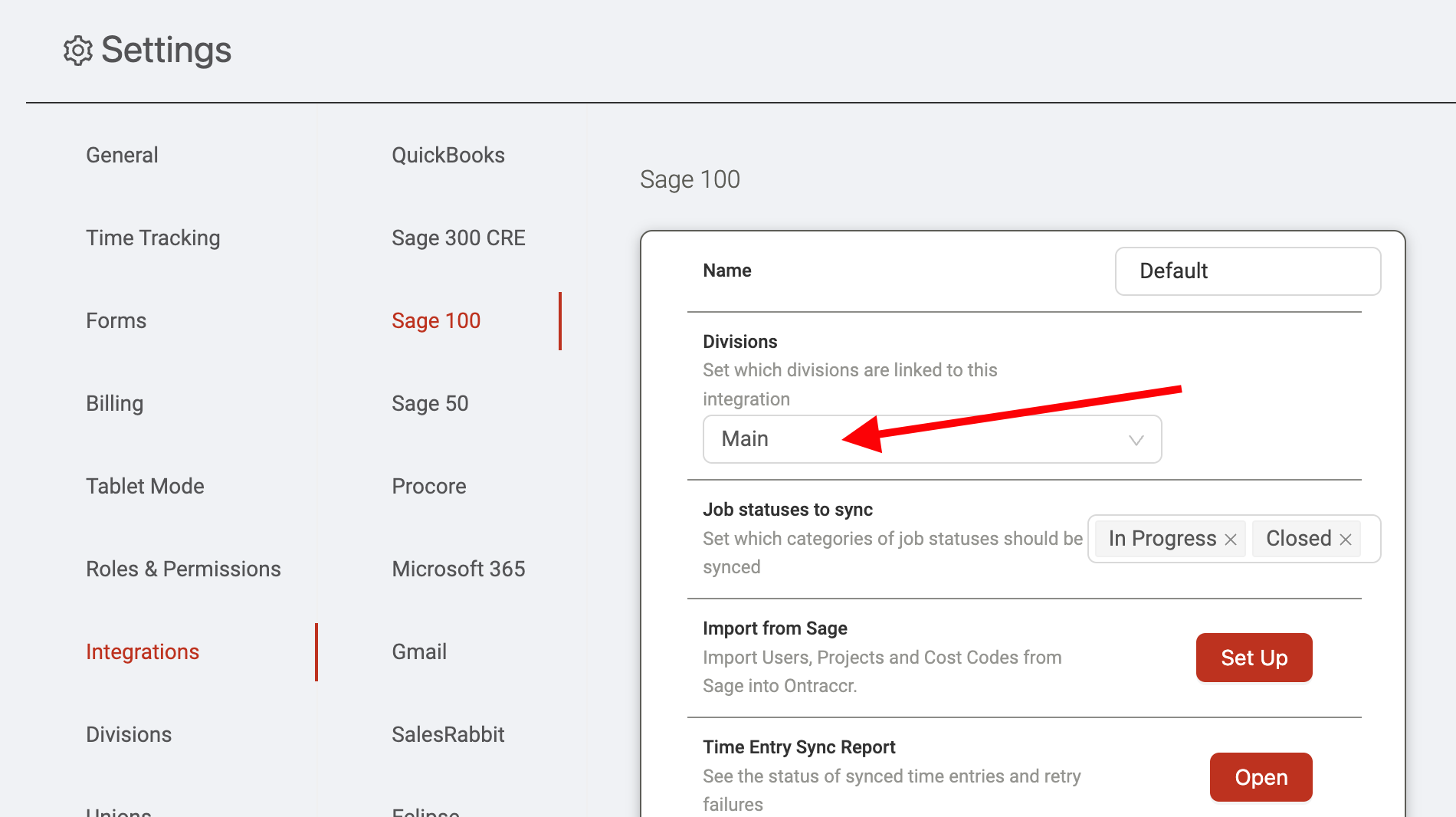Screen dimensions: 1456x817
Task: Open the Procore integration
Action: tap(429, 486)
